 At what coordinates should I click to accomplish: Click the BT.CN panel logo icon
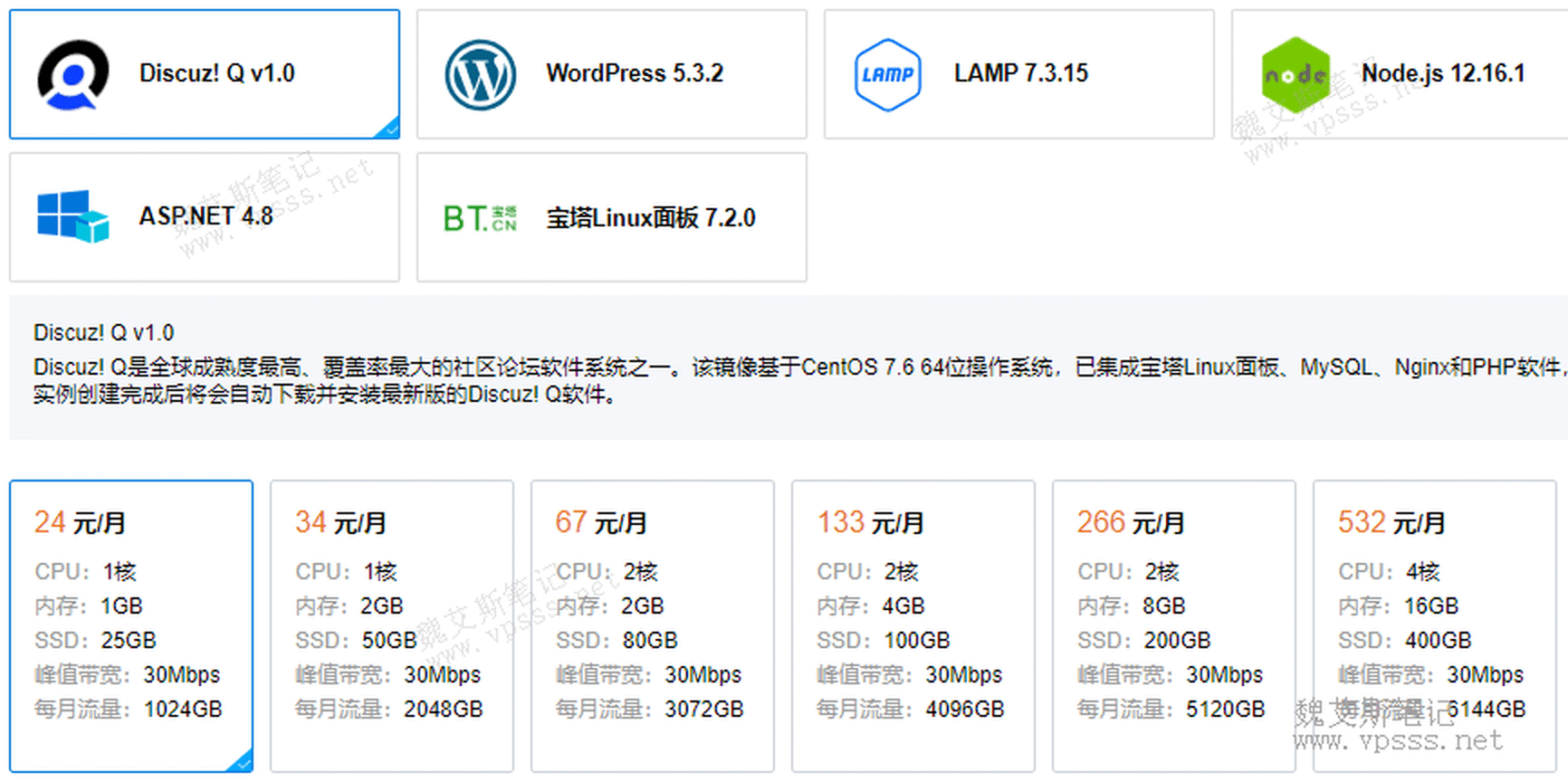[x=481, y=218]
